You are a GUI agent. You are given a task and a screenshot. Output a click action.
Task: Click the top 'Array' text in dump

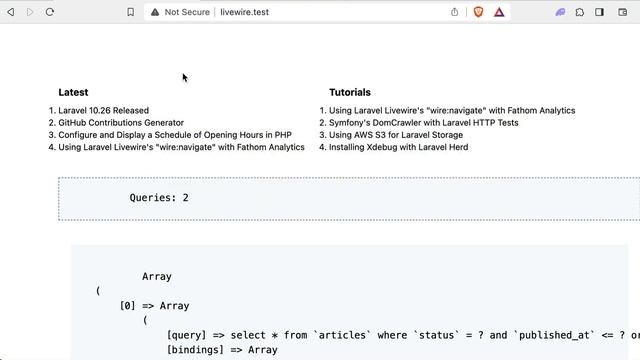click(x=157, y=276)
